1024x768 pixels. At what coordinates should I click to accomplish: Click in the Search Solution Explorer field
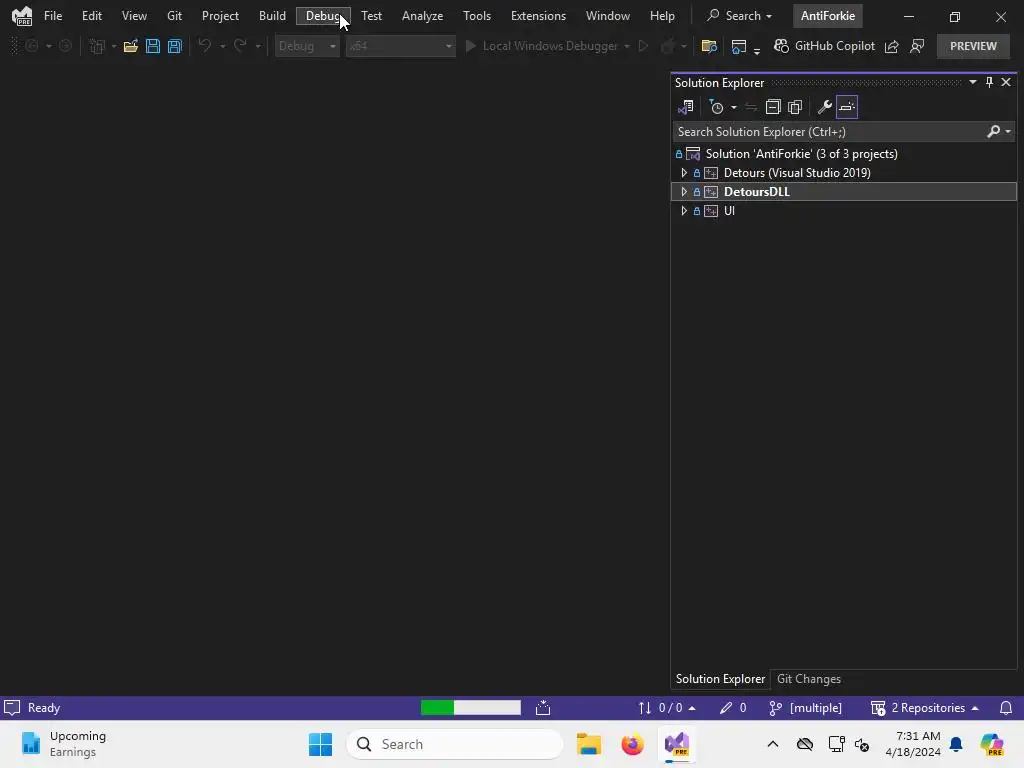coord(829,132)
